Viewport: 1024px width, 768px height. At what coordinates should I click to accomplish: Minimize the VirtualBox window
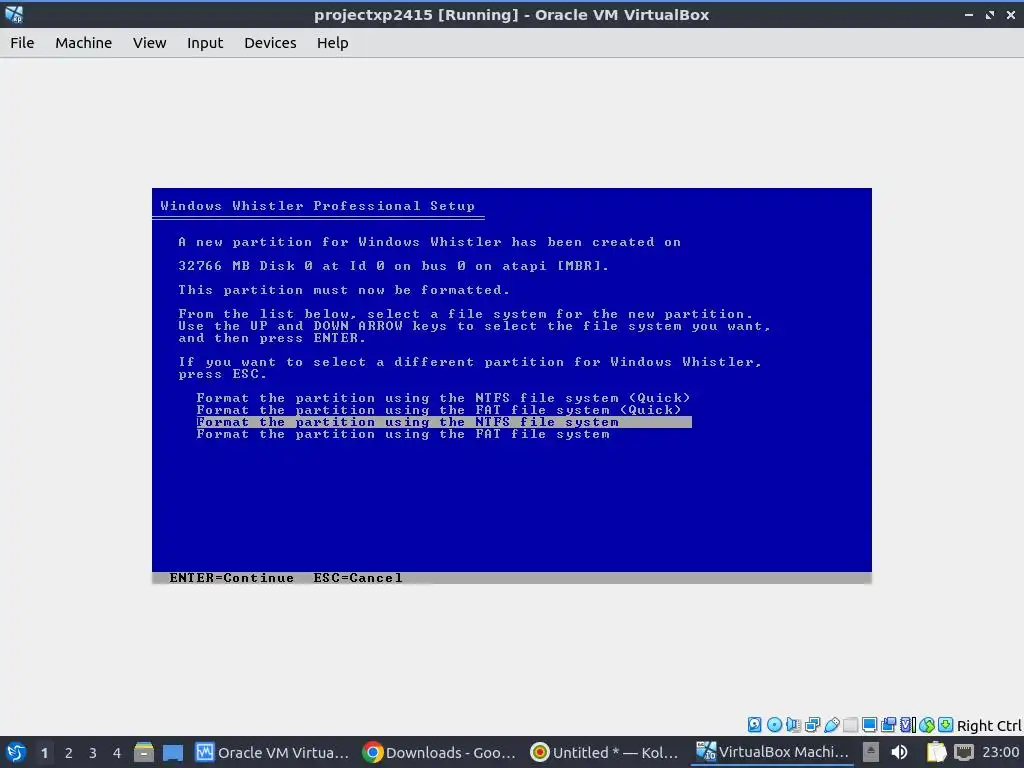click(x=969, y=14)
